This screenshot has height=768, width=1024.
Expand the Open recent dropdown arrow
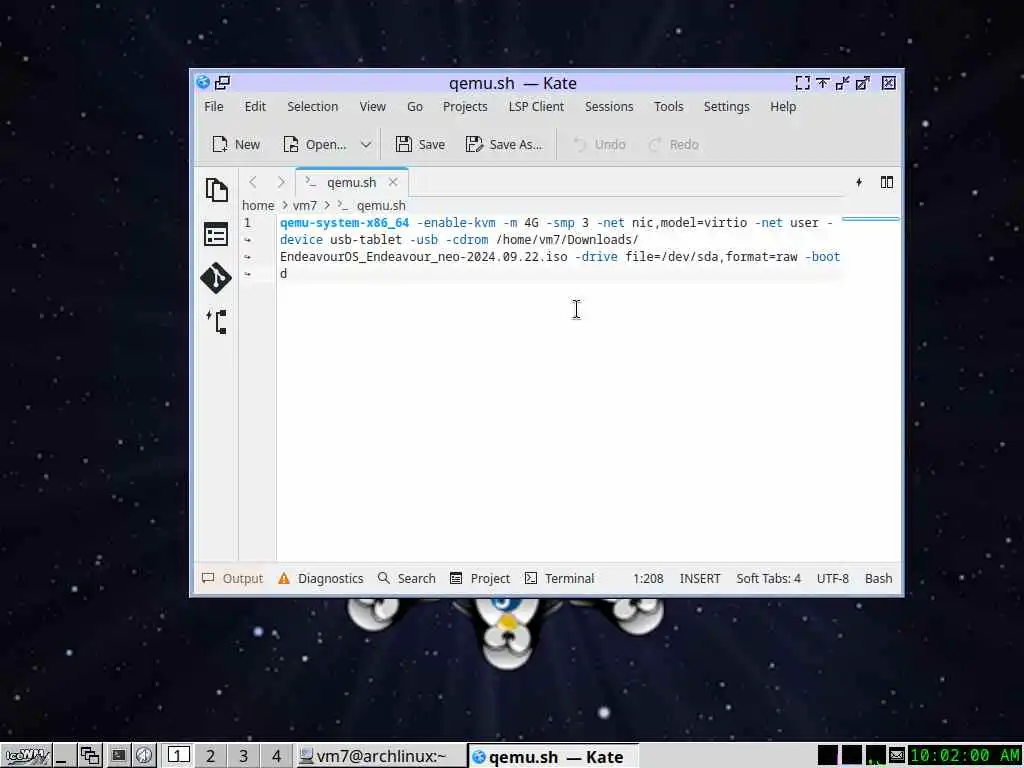tap(366, 144)
